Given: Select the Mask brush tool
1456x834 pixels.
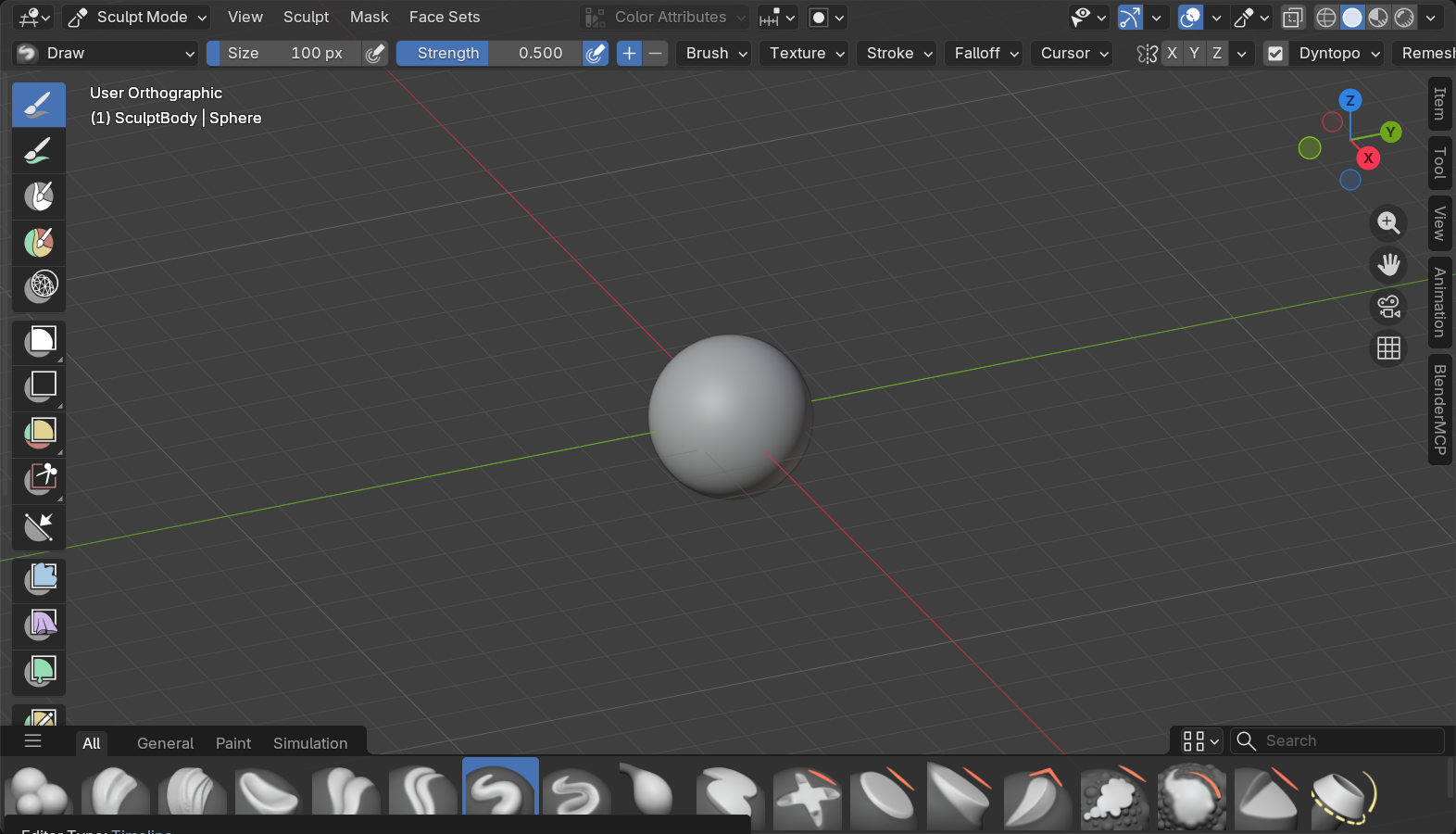Looking at the screenshot, I should click(39, 196).
